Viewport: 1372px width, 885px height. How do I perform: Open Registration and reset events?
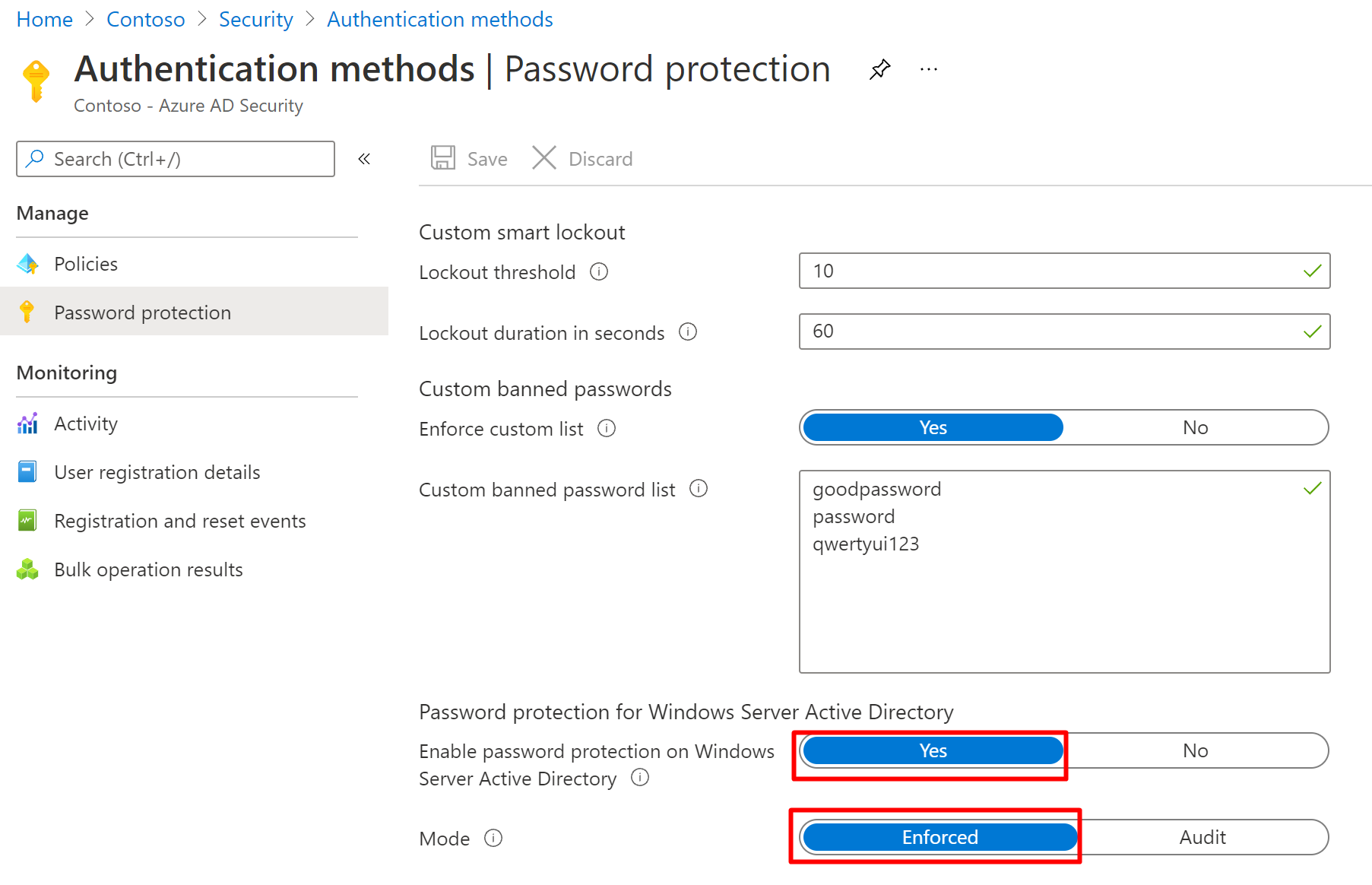tap(179, 521)
